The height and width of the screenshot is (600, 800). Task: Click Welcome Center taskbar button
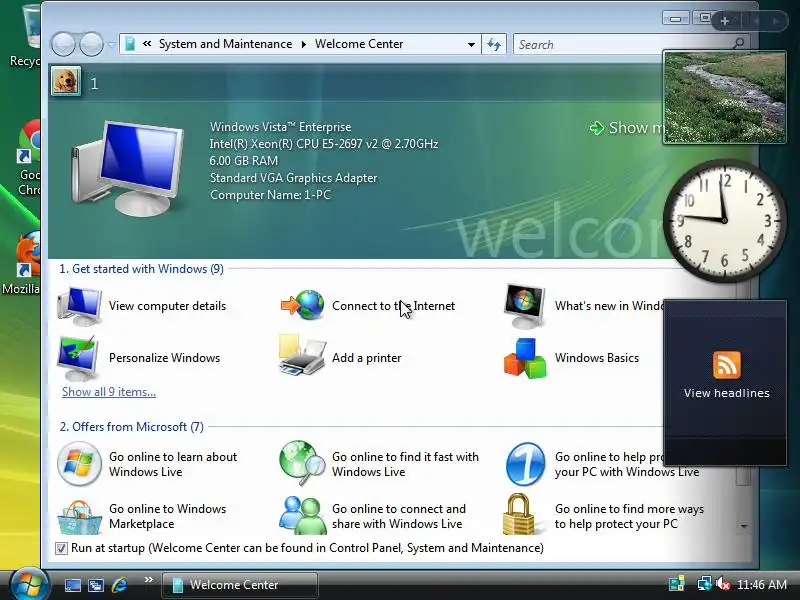click(240, 585)
